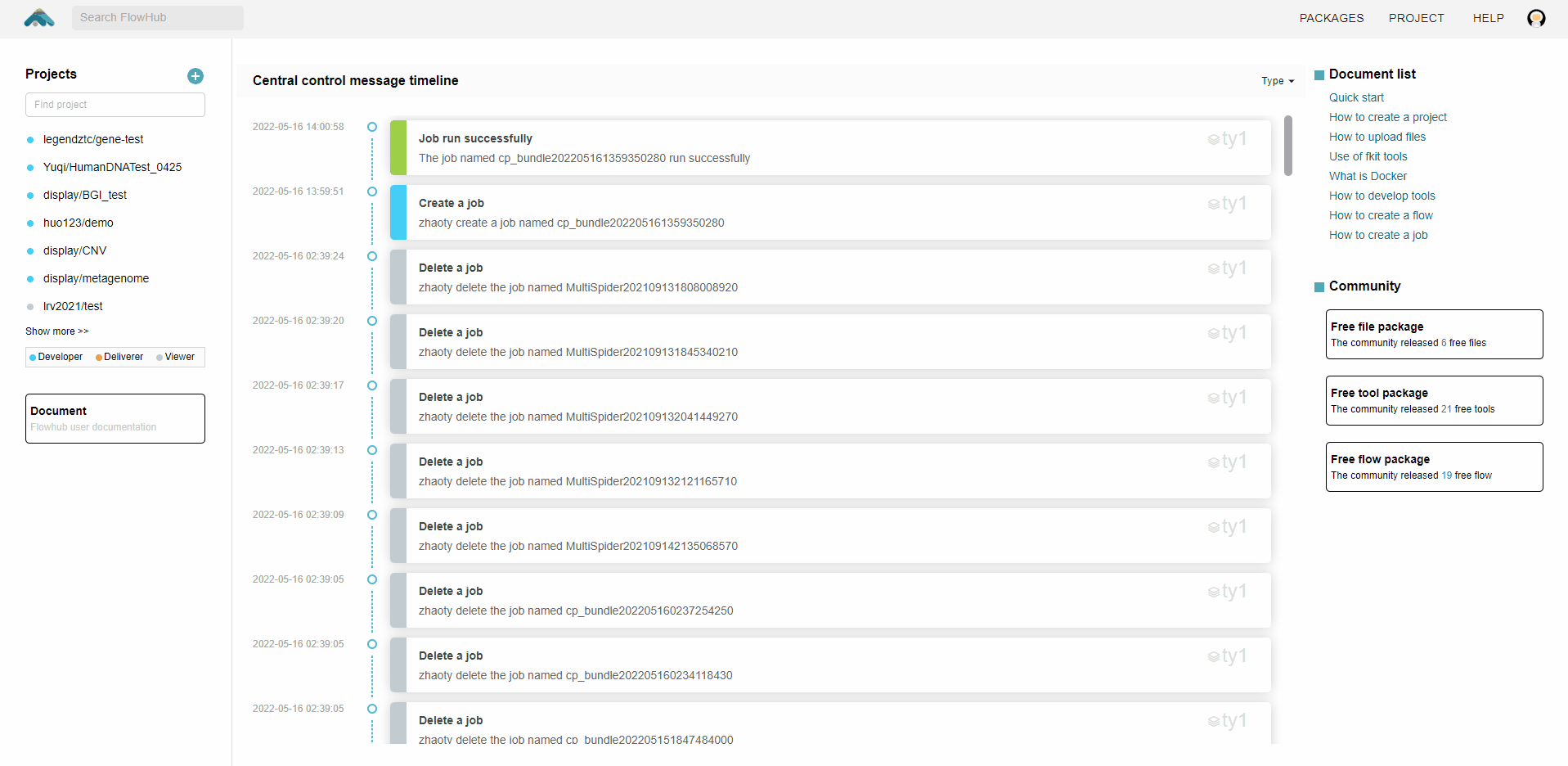Click timeline marker for 14:00:58 entry
This screenshot has width=1568, height=766.
click(x=372, y=127)
